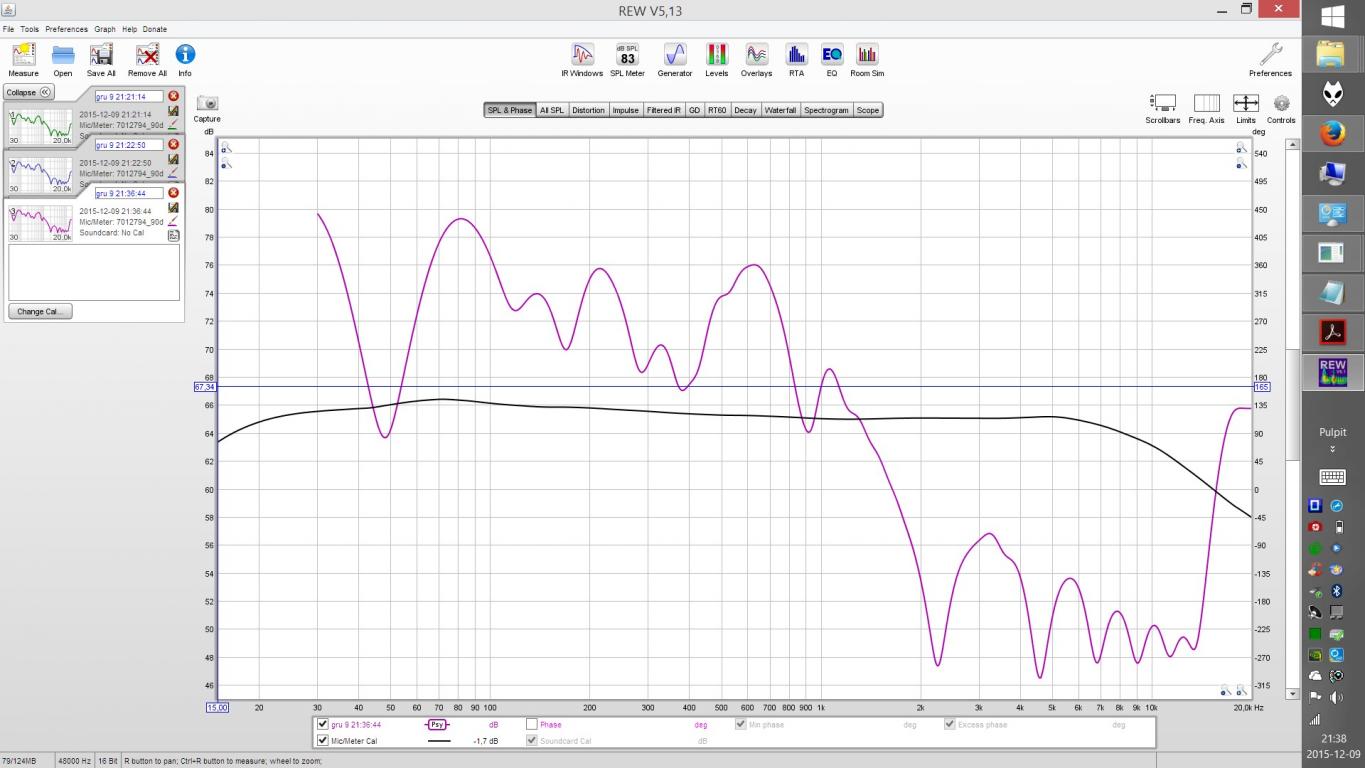Screen dimensions: 1365x768
Task: Open Preferences wrench icon
Action: tap(1270, 60)
